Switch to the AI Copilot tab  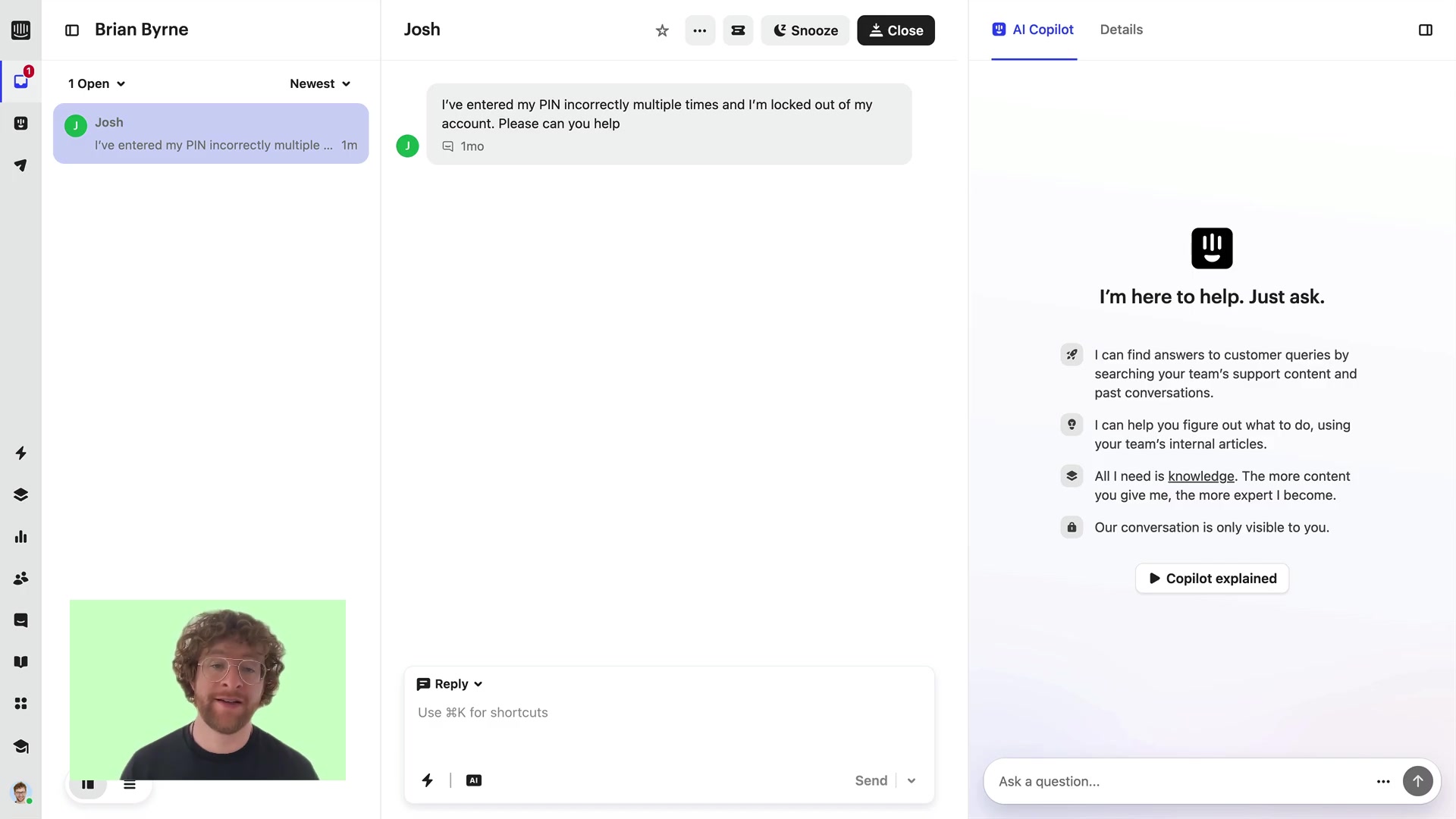[1033, 30]
